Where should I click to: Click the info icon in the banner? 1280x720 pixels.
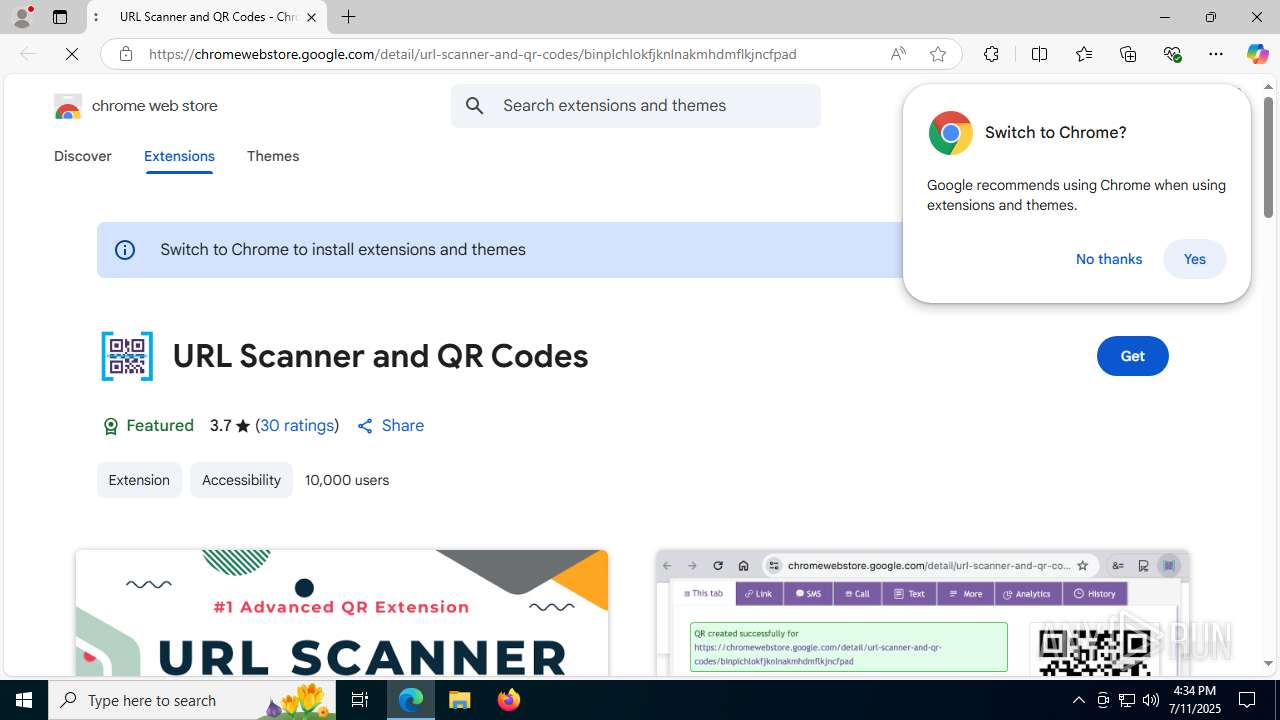125,250
